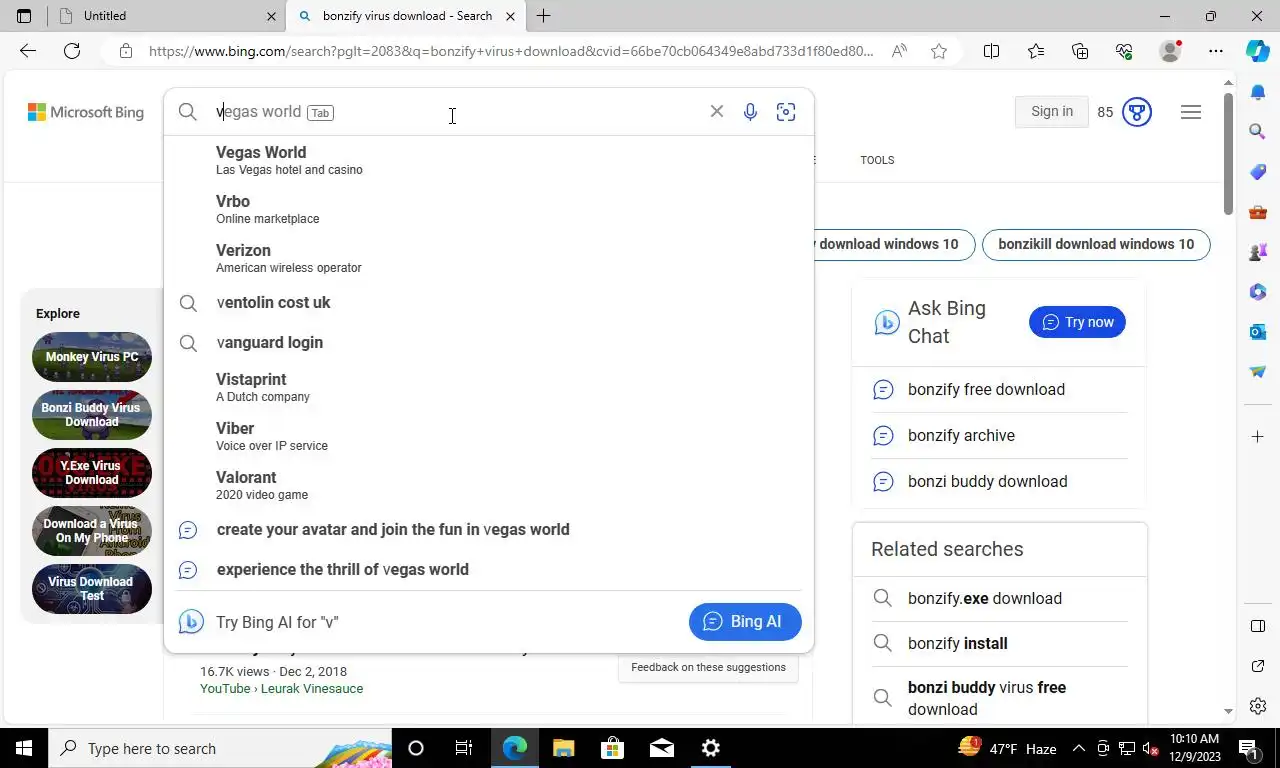Open Edge settings and more menu
The width and height of the screenshot is (1280, 768).
pos(1215,51)
